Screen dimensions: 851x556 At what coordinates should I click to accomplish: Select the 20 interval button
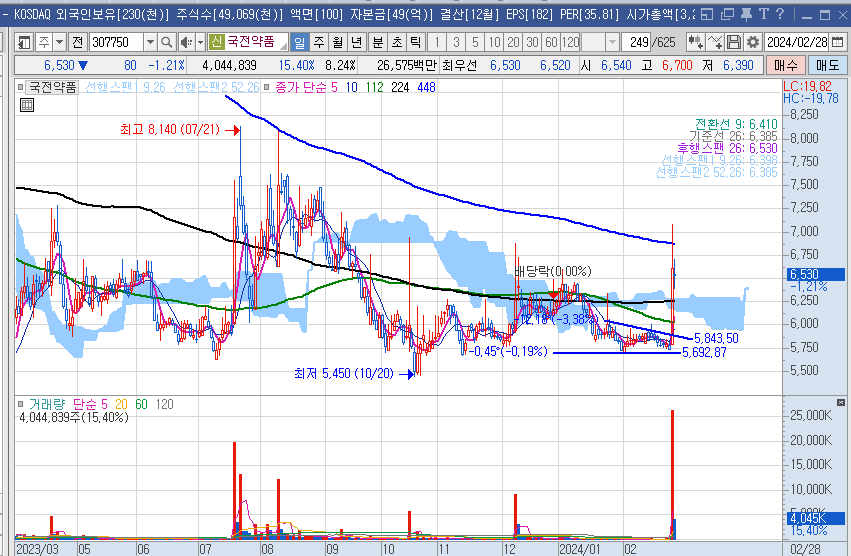tap(513, 42)
